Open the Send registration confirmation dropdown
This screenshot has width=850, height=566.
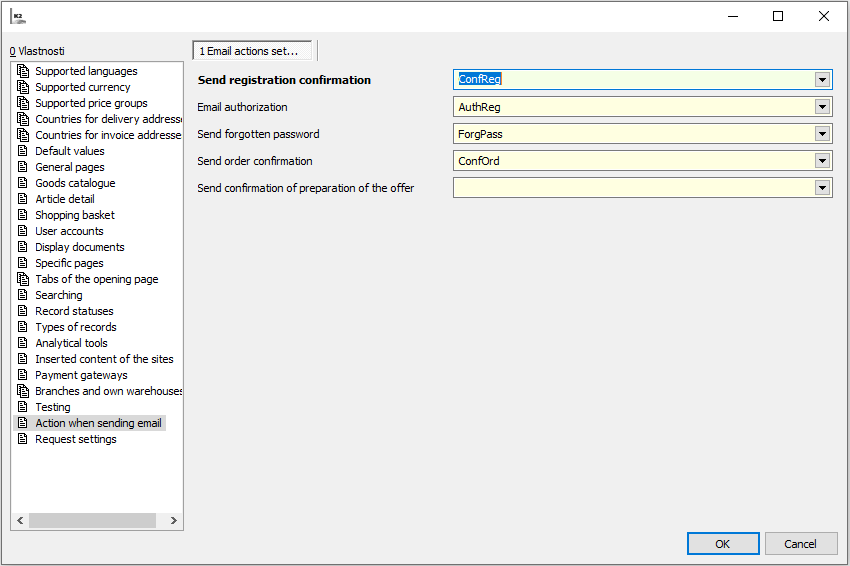[x=822, y=80]
